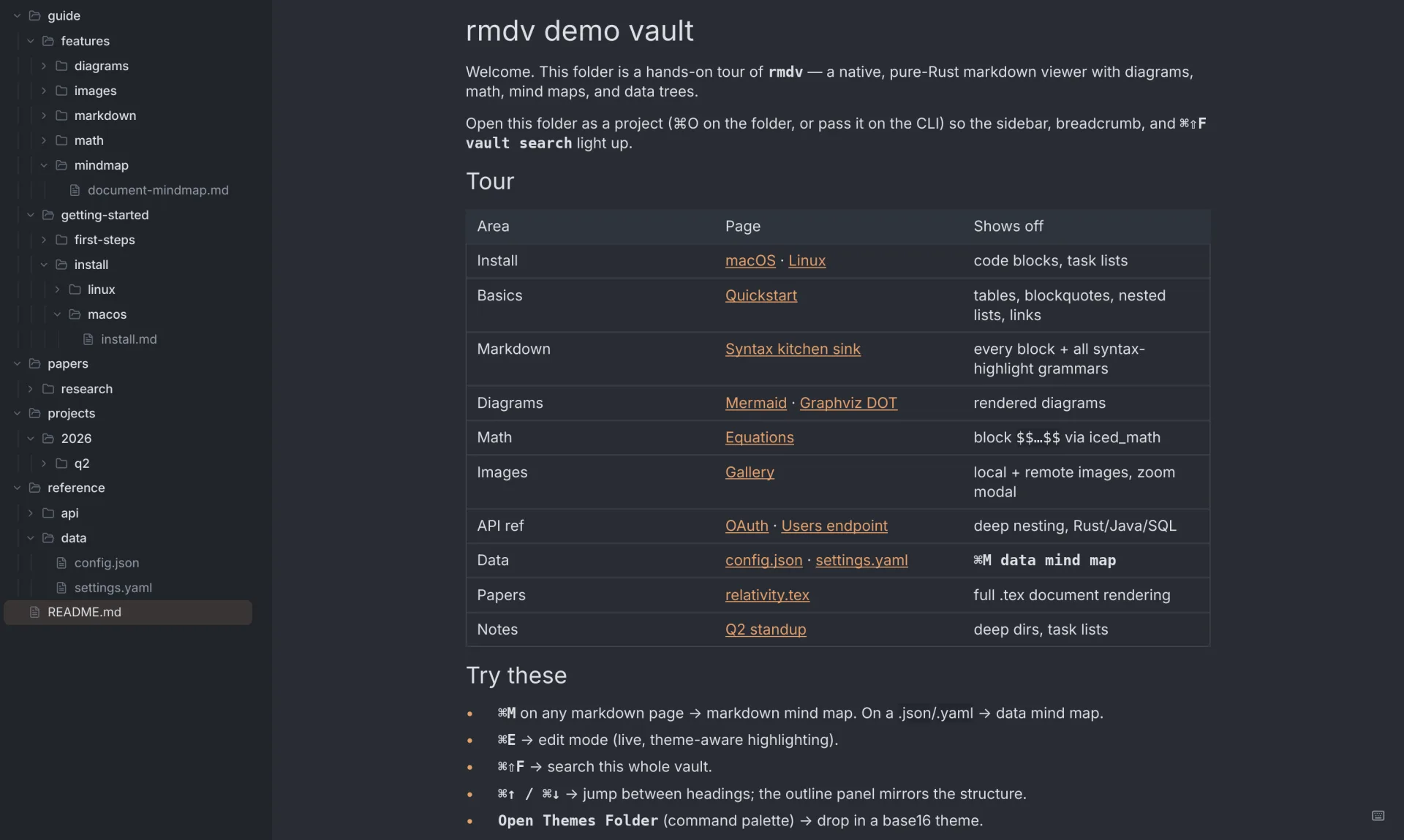Click the keyboard icon in the bottom-right corner
The width and height of the screenshot is (1404, 840).
(1378, 816)
